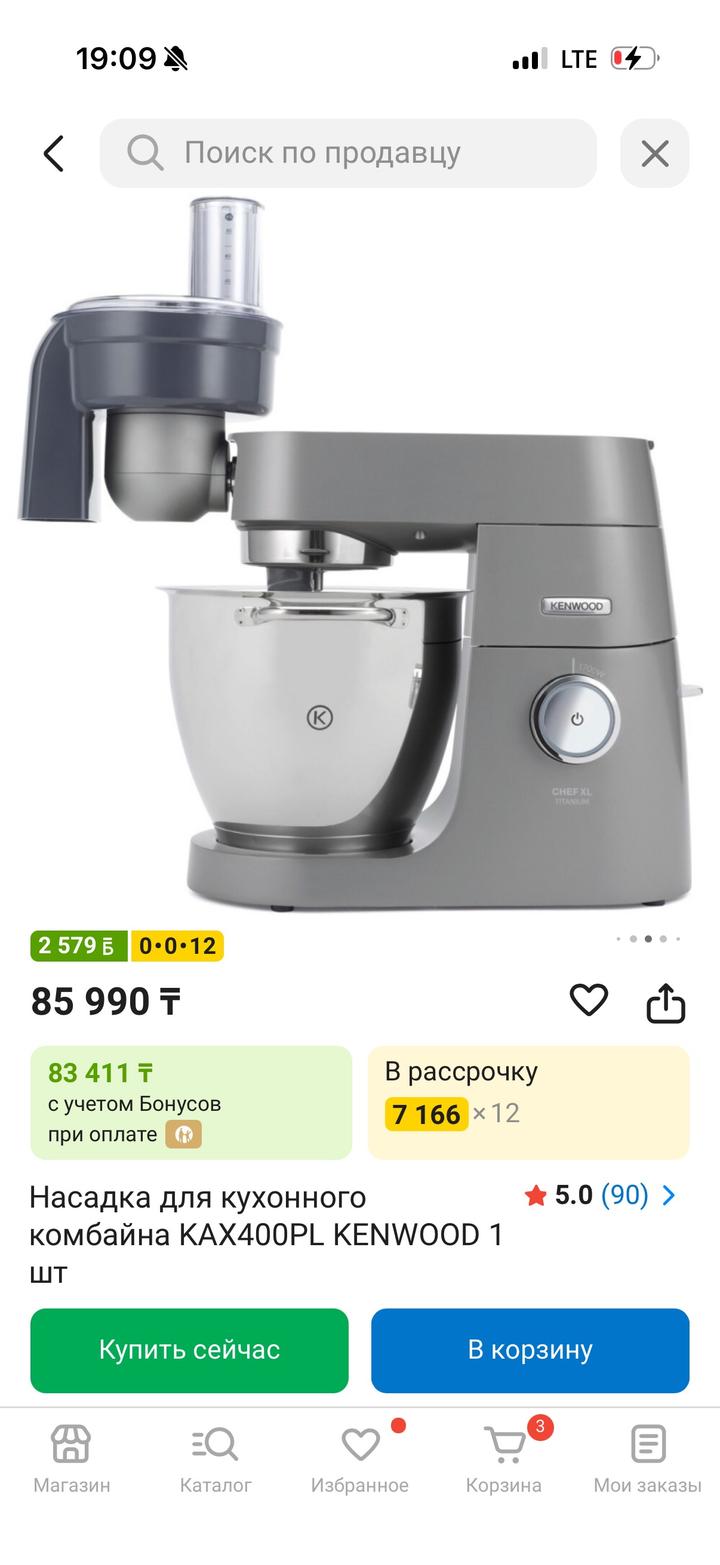Focus the Поиск по продавцу search field
The height and width of the screenshot is (1565, 720).
click(x=348, y=153)
